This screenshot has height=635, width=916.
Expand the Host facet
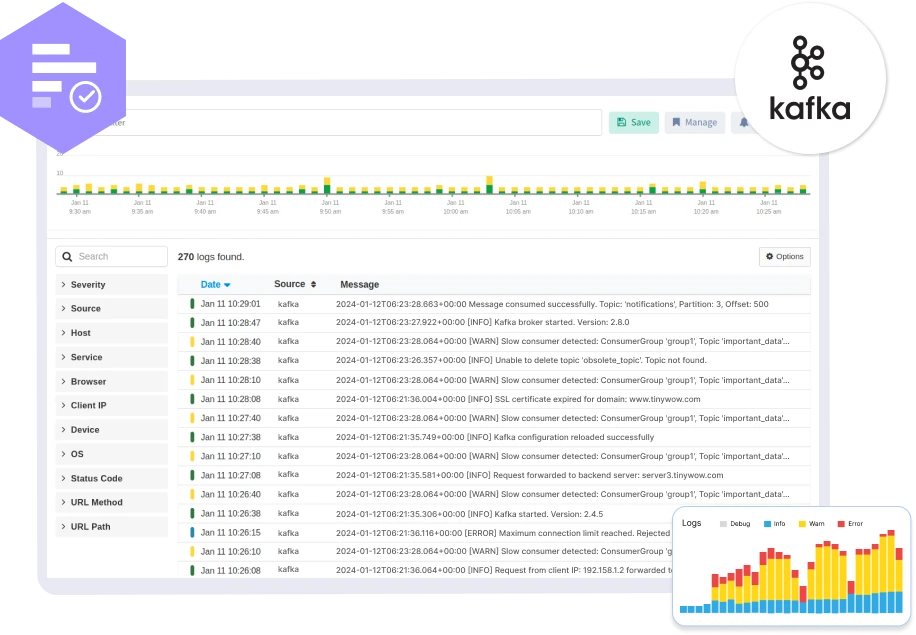click(x=112, y=333)
